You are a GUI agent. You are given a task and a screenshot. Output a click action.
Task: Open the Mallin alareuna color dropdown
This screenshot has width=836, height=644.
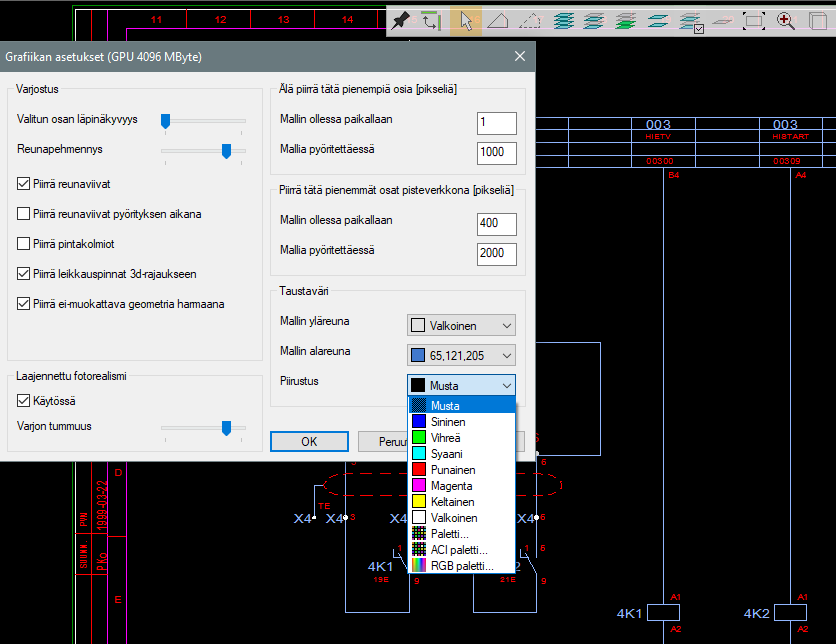click(x=462, y=355)
